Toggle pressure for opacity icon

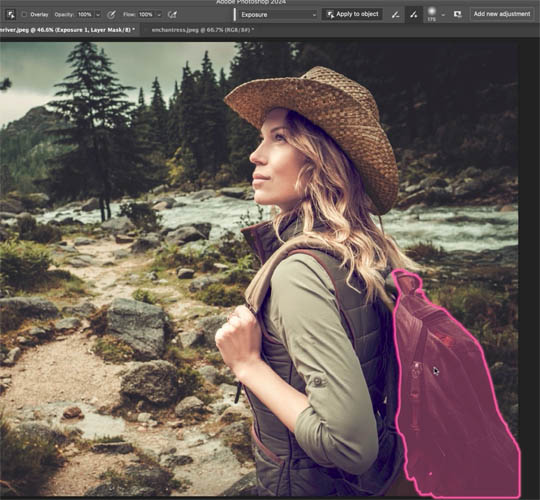point(111,15)
